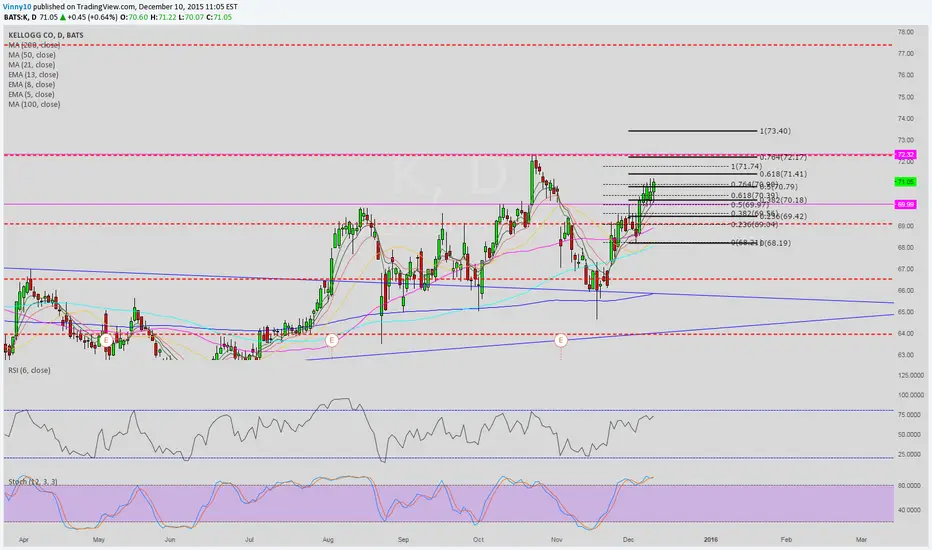932x550 pixels.
Task: Select the RSI (6, close) pane label
Action: 29,370
